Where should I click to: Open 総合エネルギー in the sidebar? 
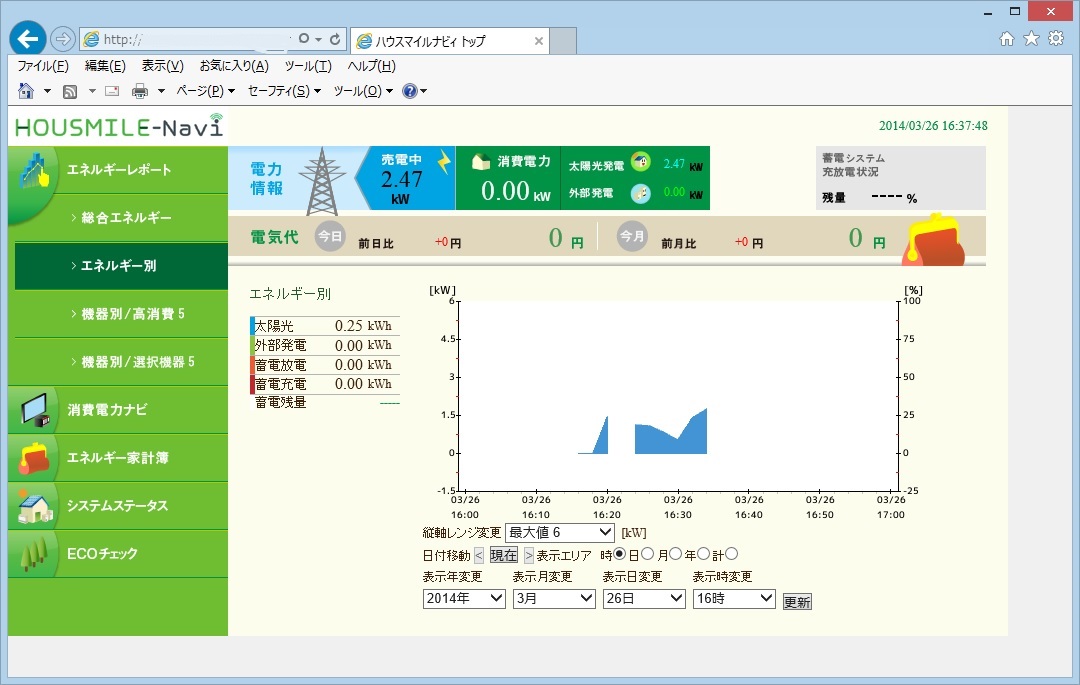121,218
